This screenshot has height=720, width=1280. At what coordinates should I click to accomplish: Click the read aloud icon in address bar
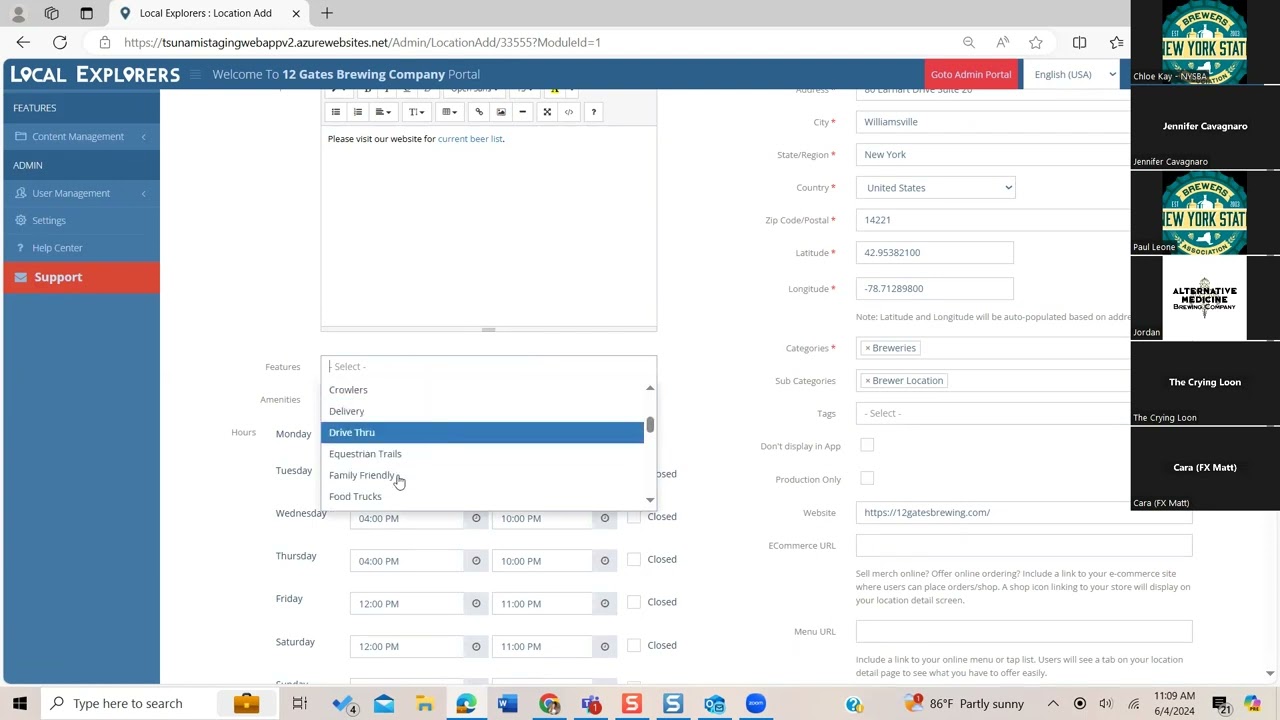tap(1002, 42)
